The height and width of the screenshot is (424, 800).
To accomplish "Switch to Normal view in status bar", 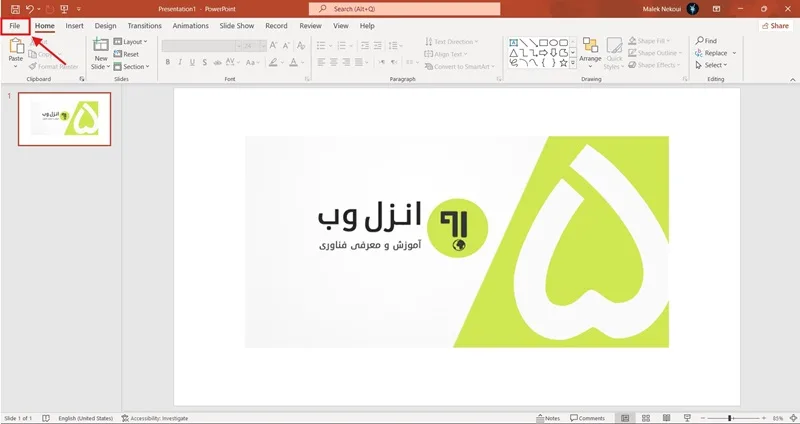I will click(x=625, y=418).
